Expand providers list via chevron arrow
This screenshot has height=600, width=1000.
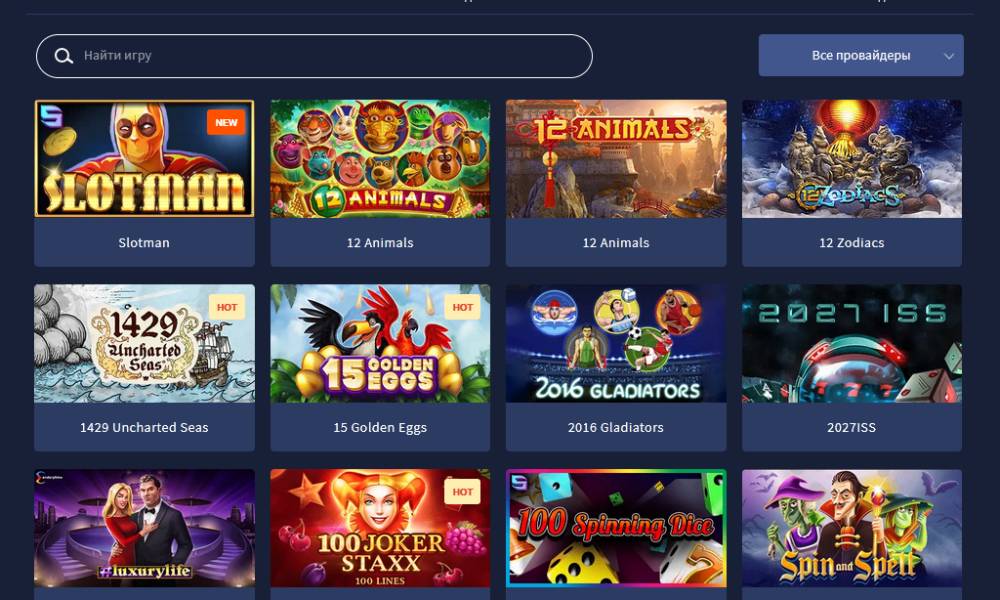pos(949,56)
